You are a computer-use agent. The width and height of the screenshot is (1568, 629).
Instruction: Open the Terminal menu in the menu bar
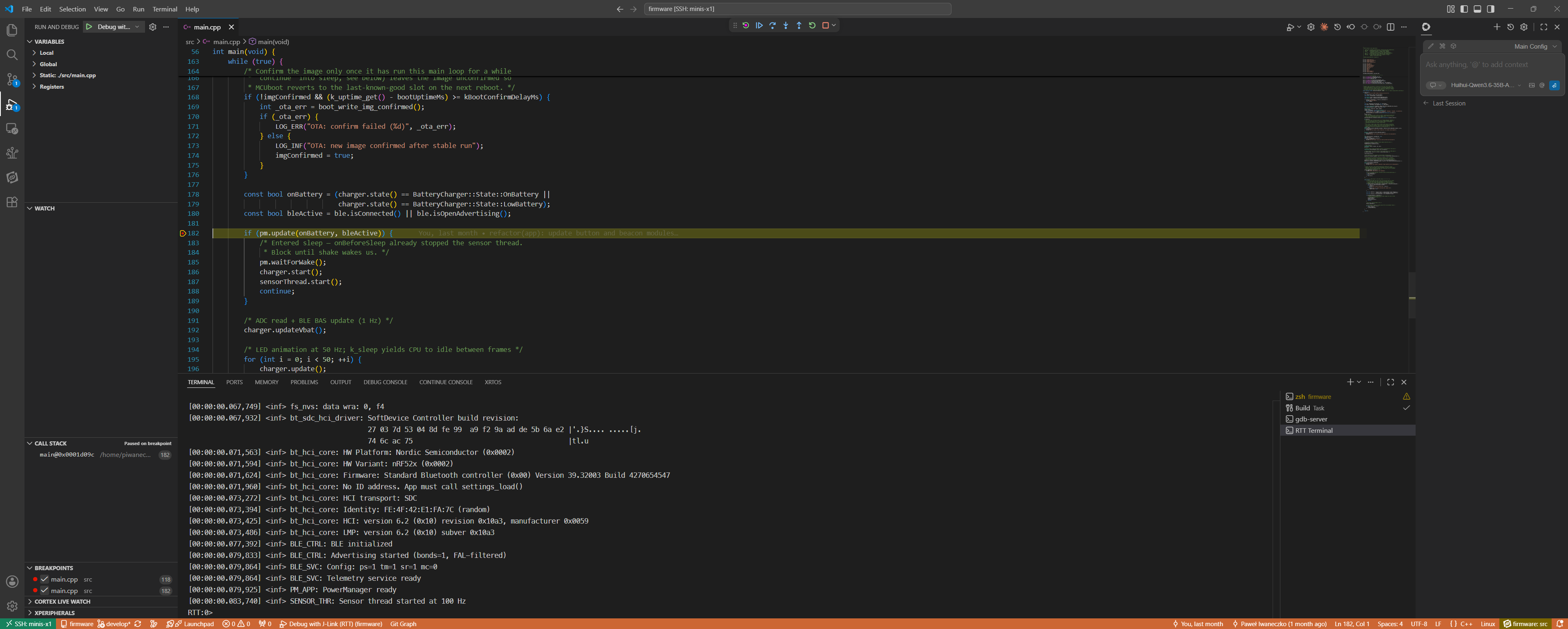click(165, 9)
